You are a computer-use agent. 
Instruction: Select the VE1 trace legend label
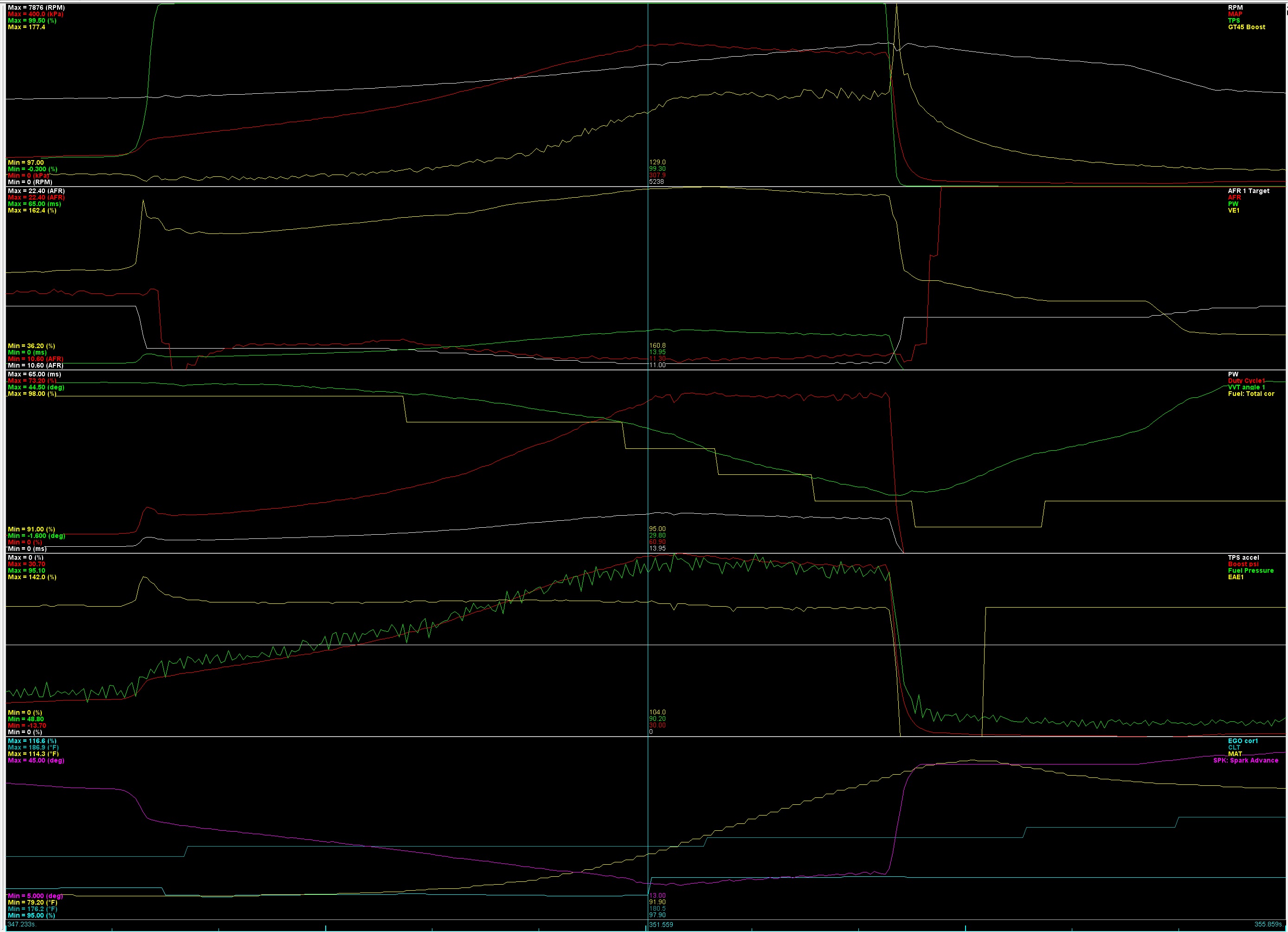coord(1233,211)
